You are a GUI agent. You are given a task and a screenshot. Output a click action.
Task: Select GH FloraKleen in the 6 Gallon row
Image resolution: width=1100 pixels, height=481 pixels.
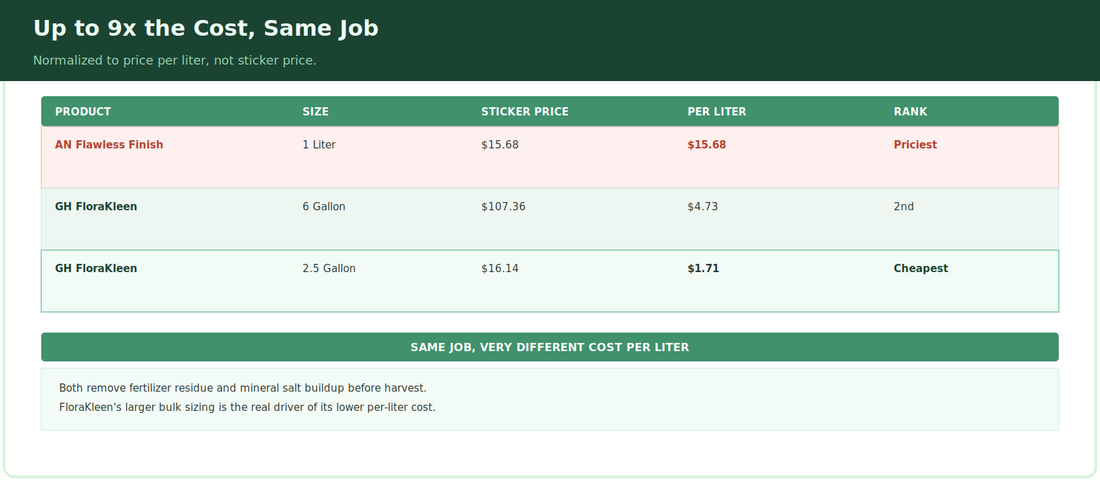96,206
